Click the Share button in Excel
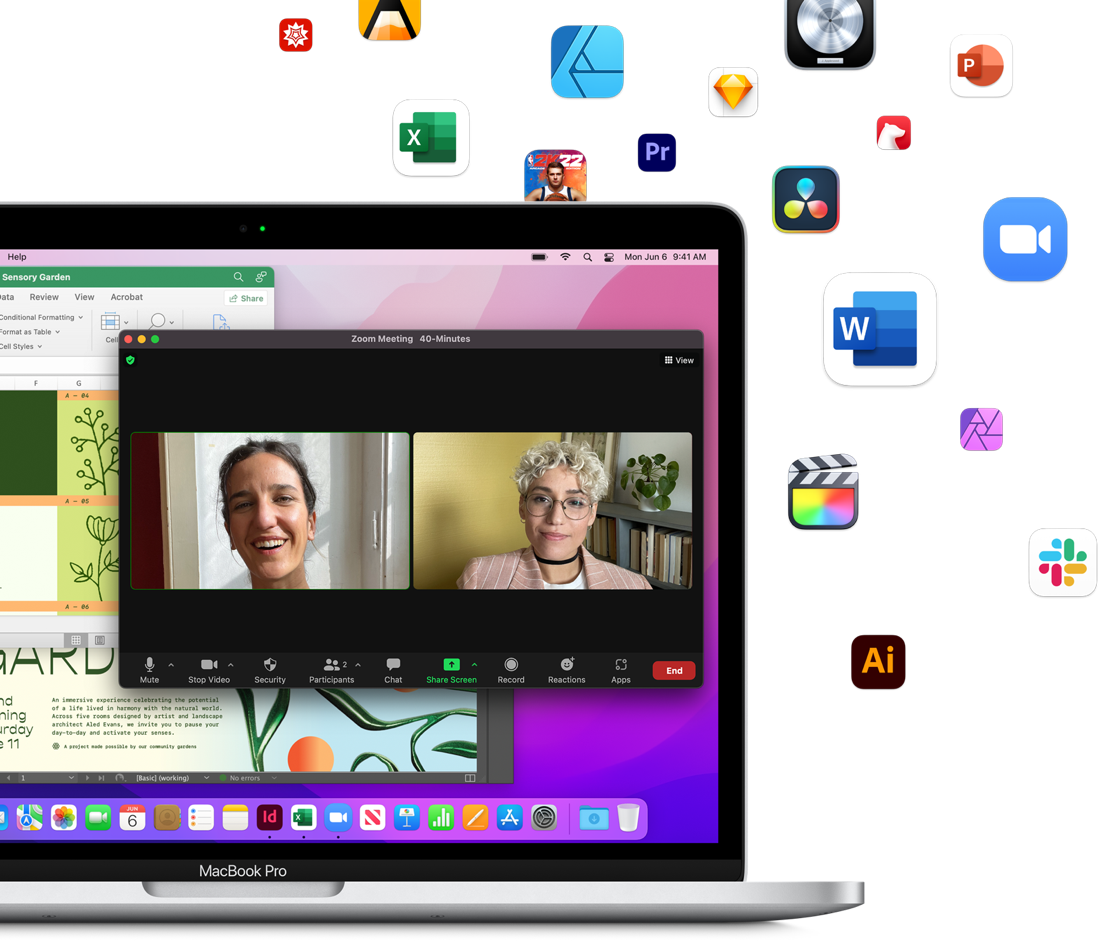 (246, 298)
